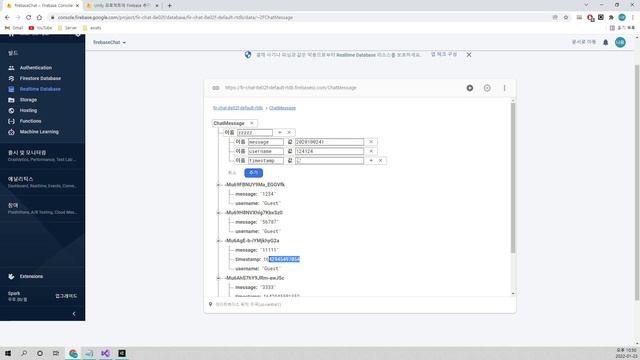The width and height of the screenshot is (640, 360).
Task: Open the Firebase account avatar
Action: 620,42
